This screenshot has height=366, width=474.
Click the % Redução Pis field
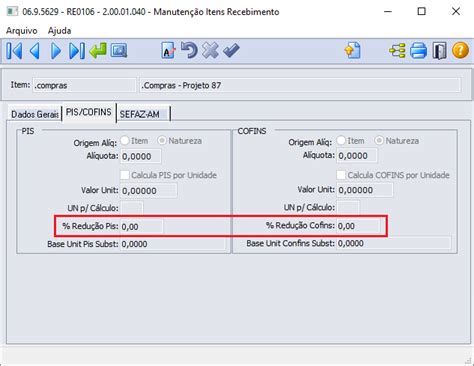click(142, 227)
